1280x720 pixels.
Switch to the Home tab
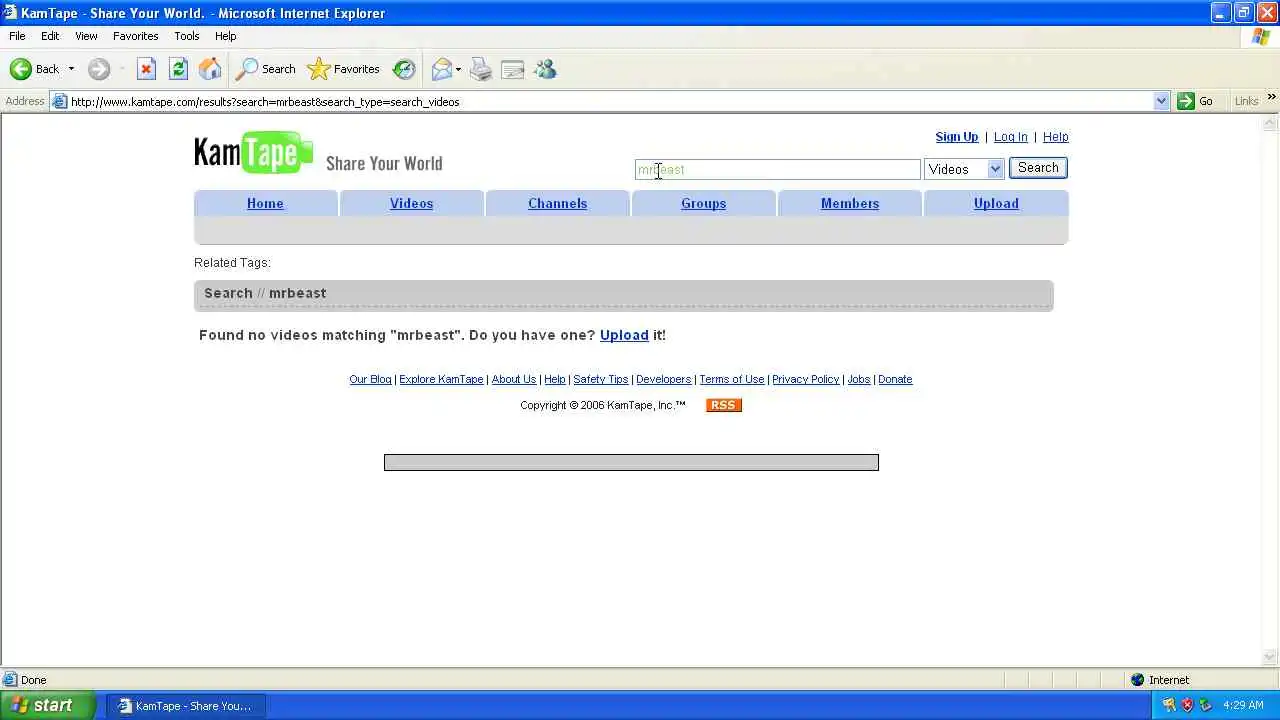click(x=265, y=203)
